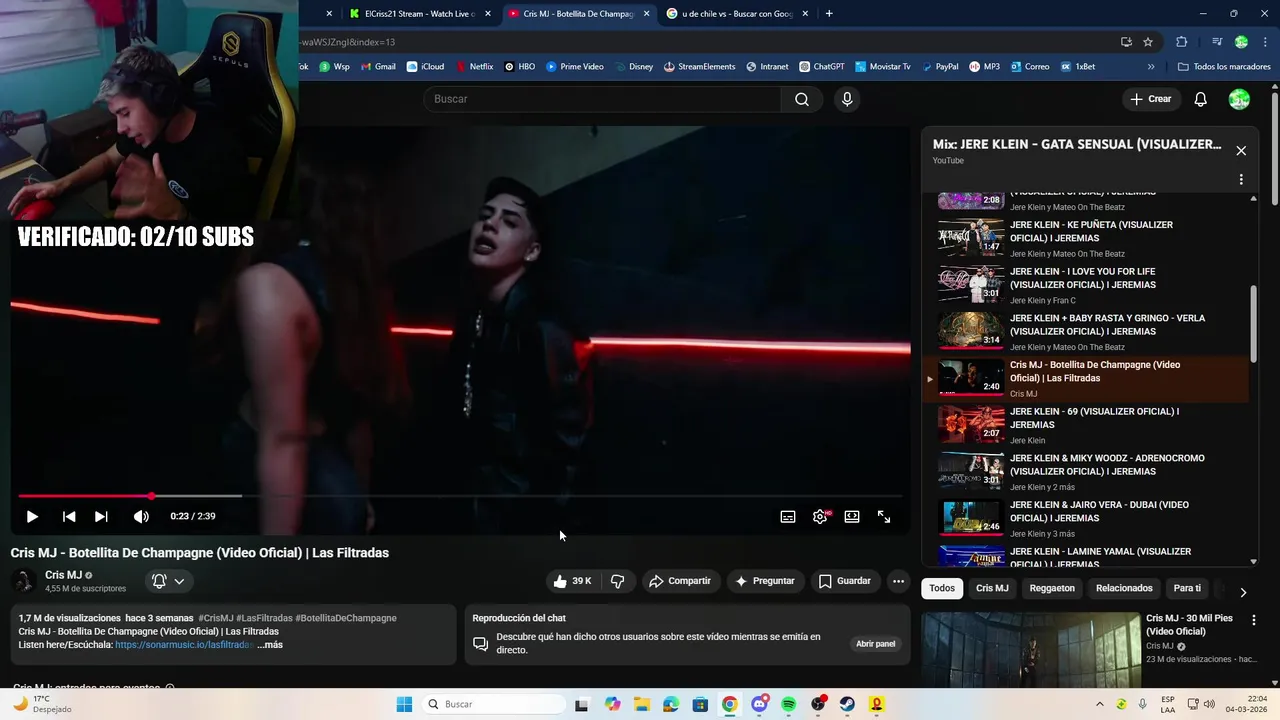
Task: Open the Crear menu
Action: click(x=1151, y=99)
